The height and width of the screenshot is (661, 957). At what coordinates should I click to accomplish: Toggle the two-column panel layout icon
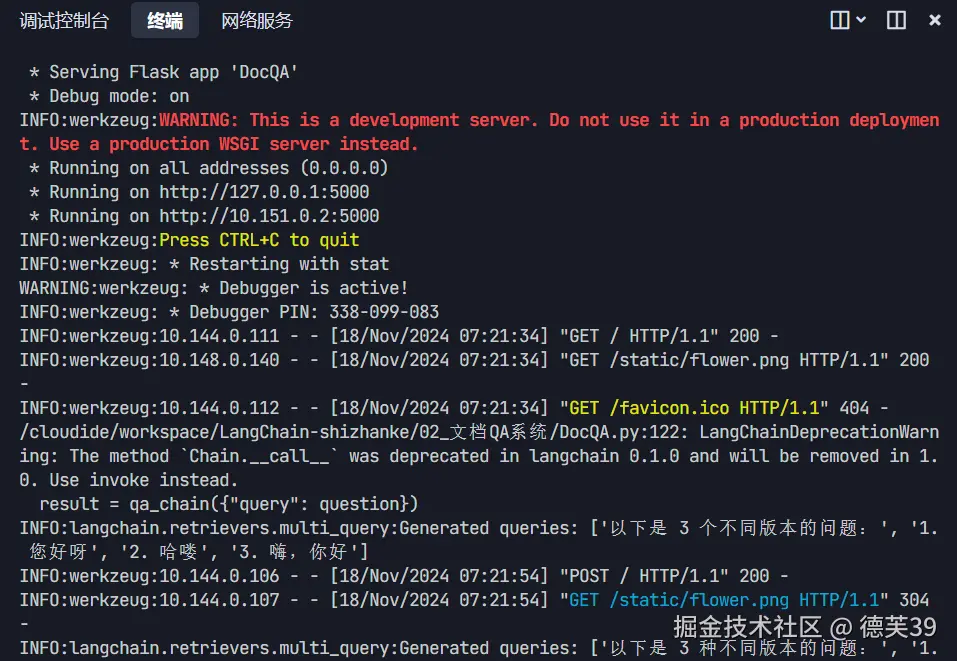pos(896,20)
